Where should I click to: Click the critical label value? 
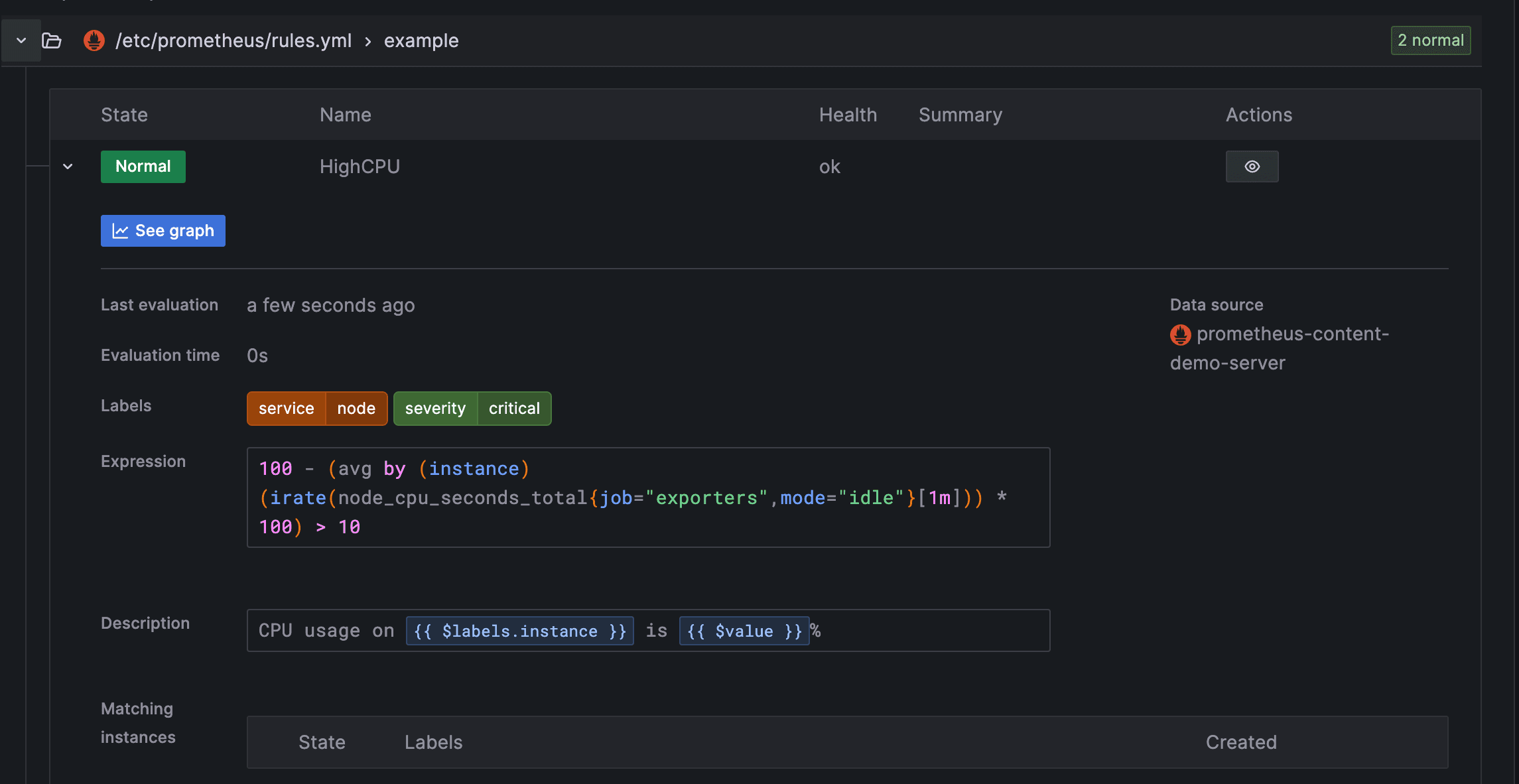pyautogui.click(x=514, y=409)
